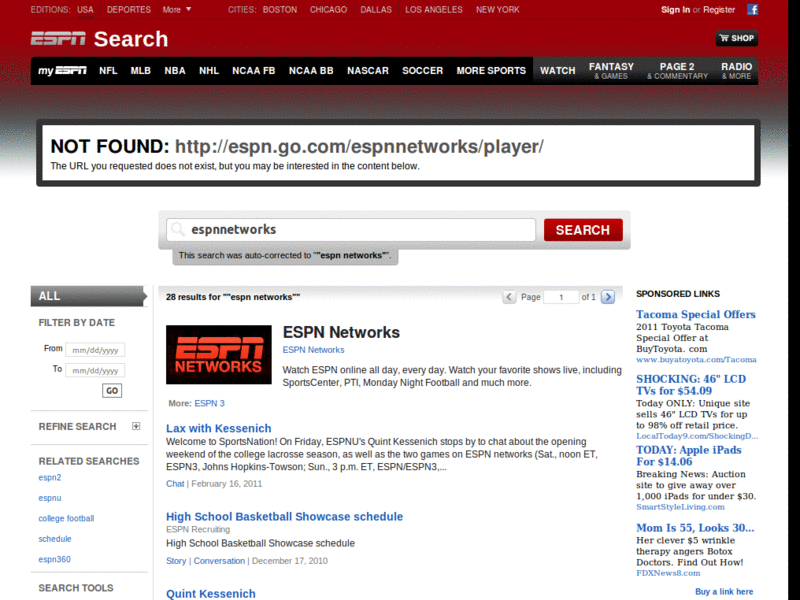Open the NASCAR section
This screenshot has height=600, width=800.
tap(368, 71)
